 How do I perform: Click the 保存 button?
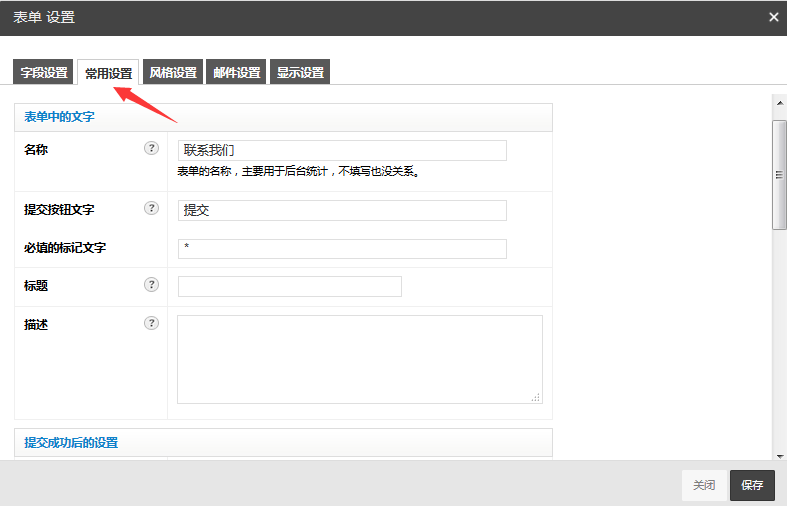pos(752,485)
